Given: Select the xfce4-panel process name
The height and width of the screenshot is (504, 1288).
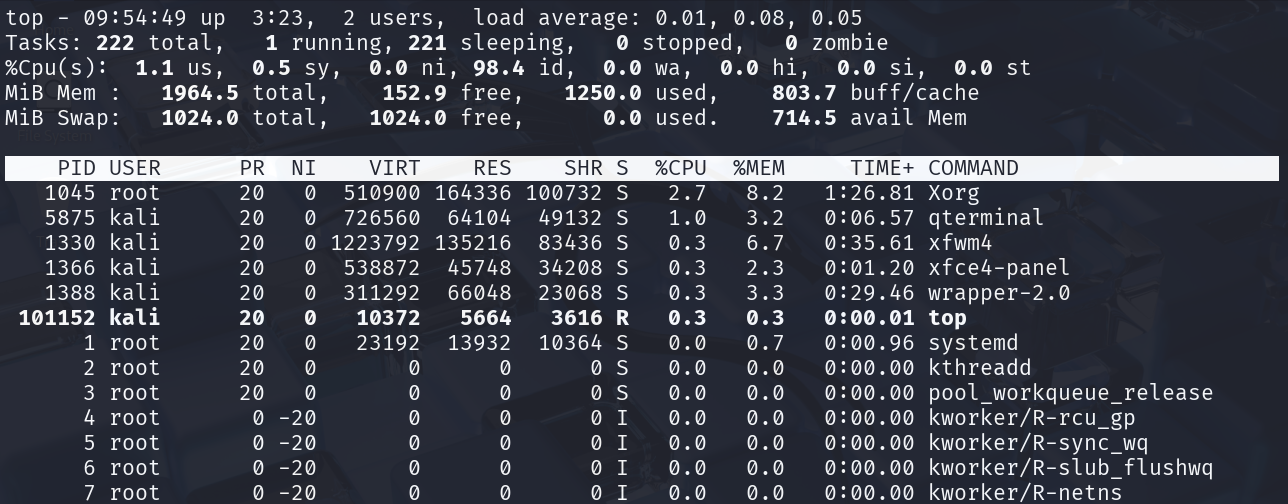Looking at the screenshot, I should point(998,268).
